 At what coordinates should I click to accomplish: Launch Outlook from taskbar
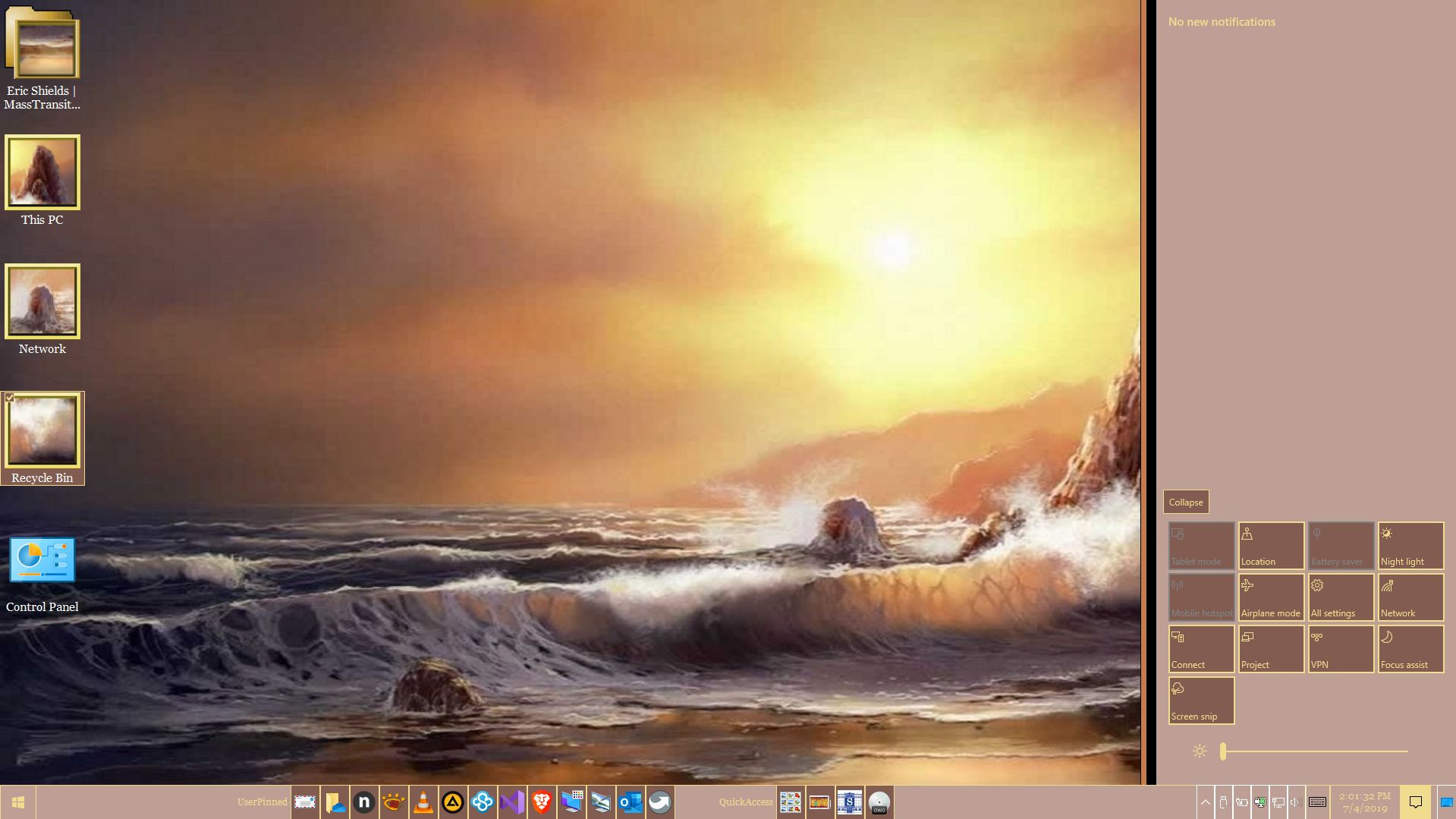tap(631, 802)
